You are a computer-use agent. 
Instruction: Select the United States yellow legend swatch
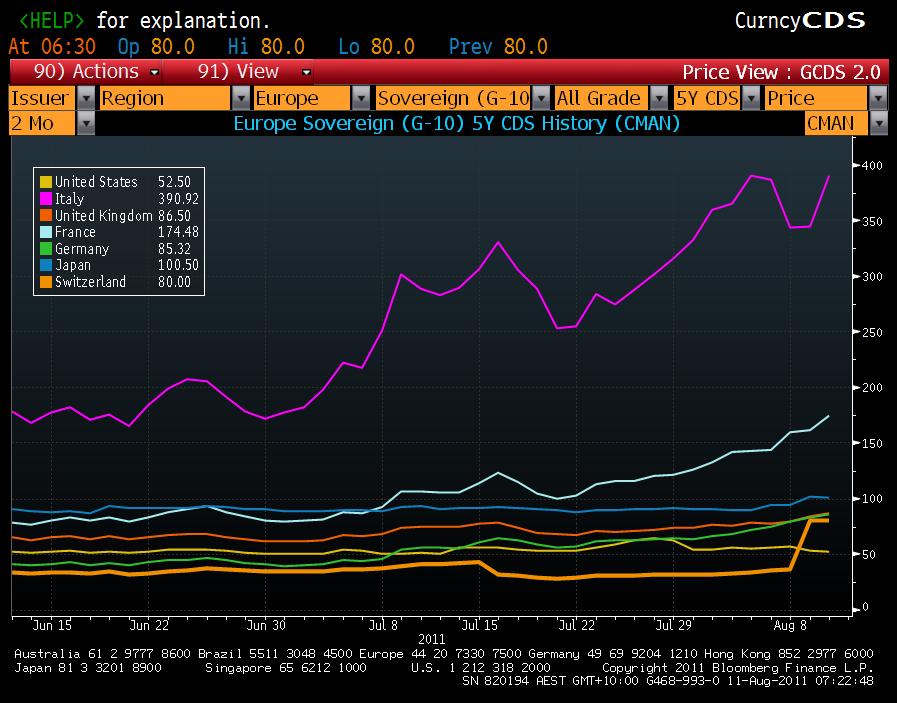point(45,182)
